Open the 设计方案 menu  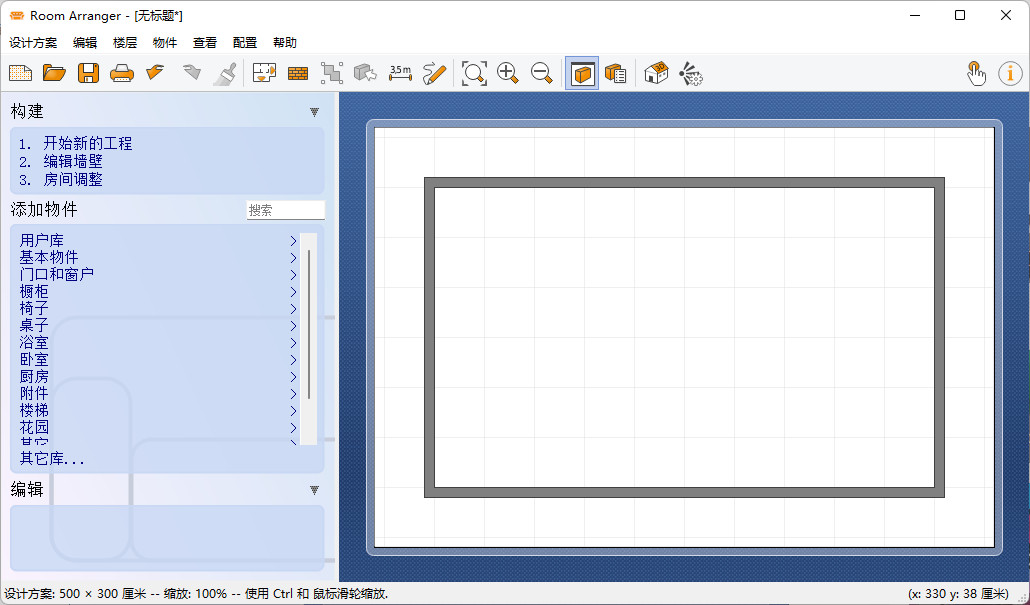tap(33, 43)
